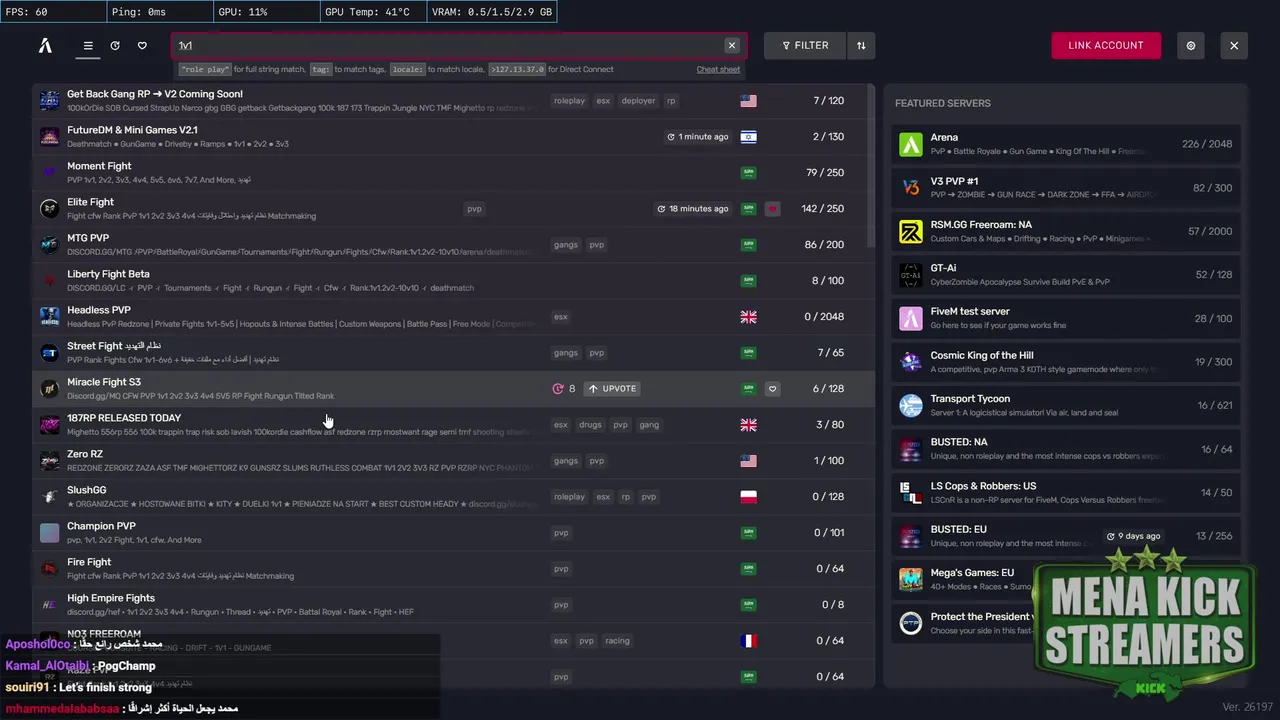The width and height of the screenshot is (1280, 720).
Task: Click the burst power icon on Miracle Fight S3
Action: click(x=558, y=389)
